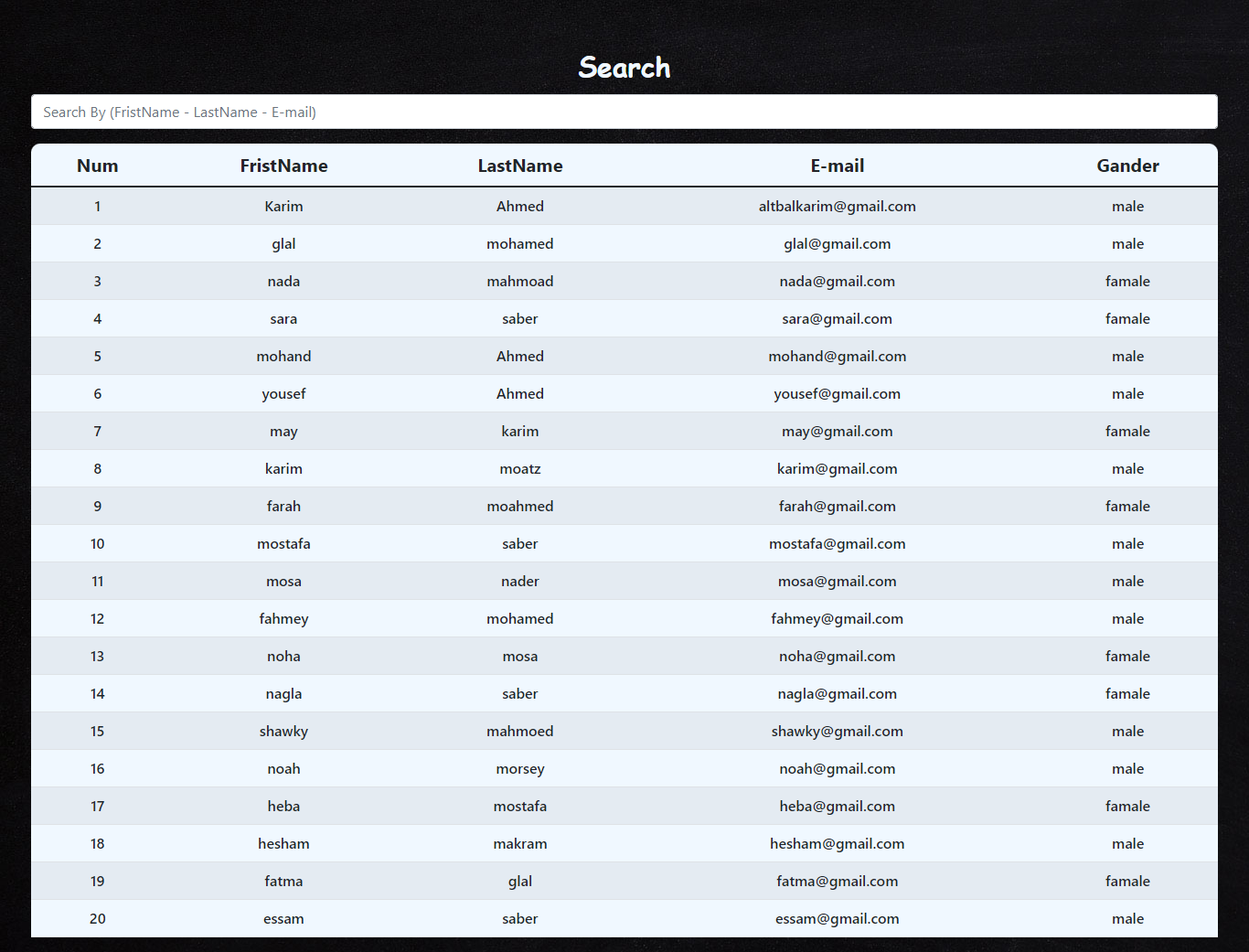Click email shawky@gmail.com
This screenshot has height=952, width=1249.
(838, 732)
